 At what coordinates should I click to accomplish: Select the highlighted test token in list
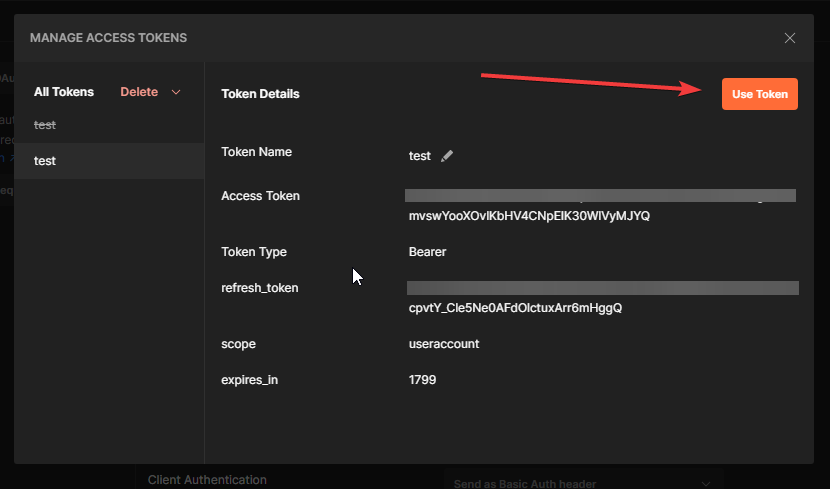pos(45,160)
